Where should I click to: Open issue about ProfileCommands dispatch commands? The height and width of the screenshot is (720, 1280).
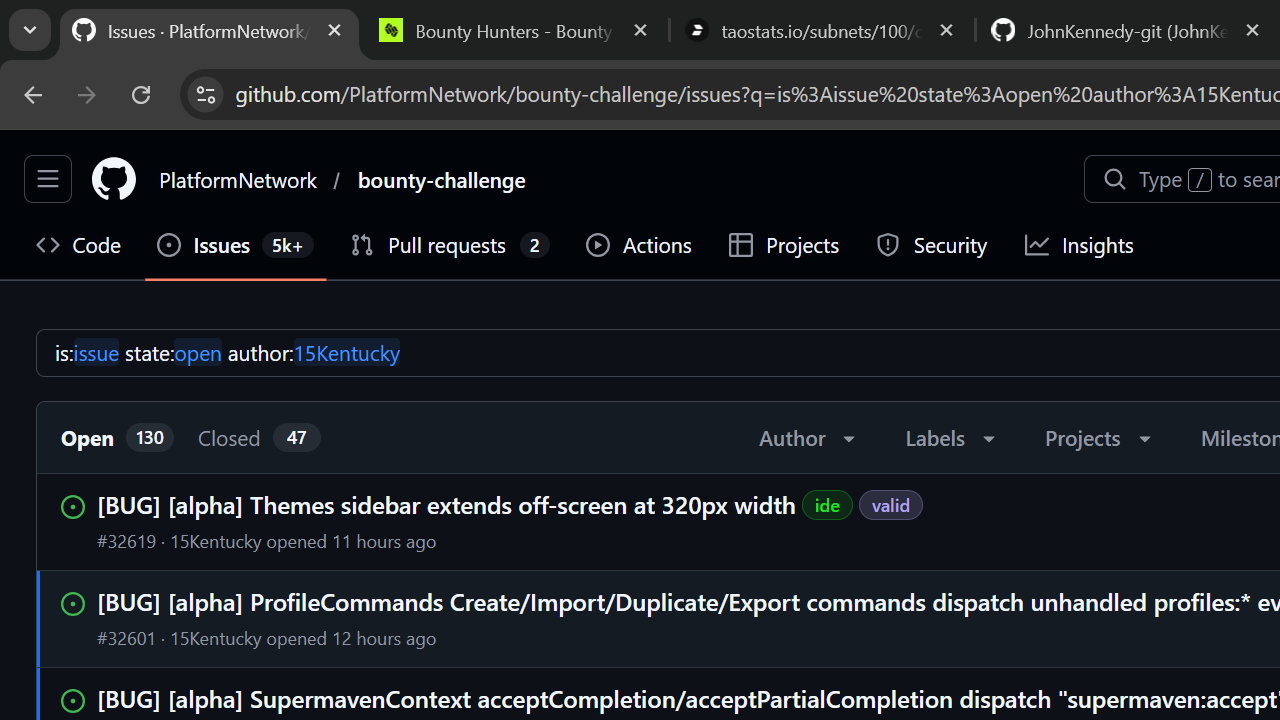coord(689,602)
